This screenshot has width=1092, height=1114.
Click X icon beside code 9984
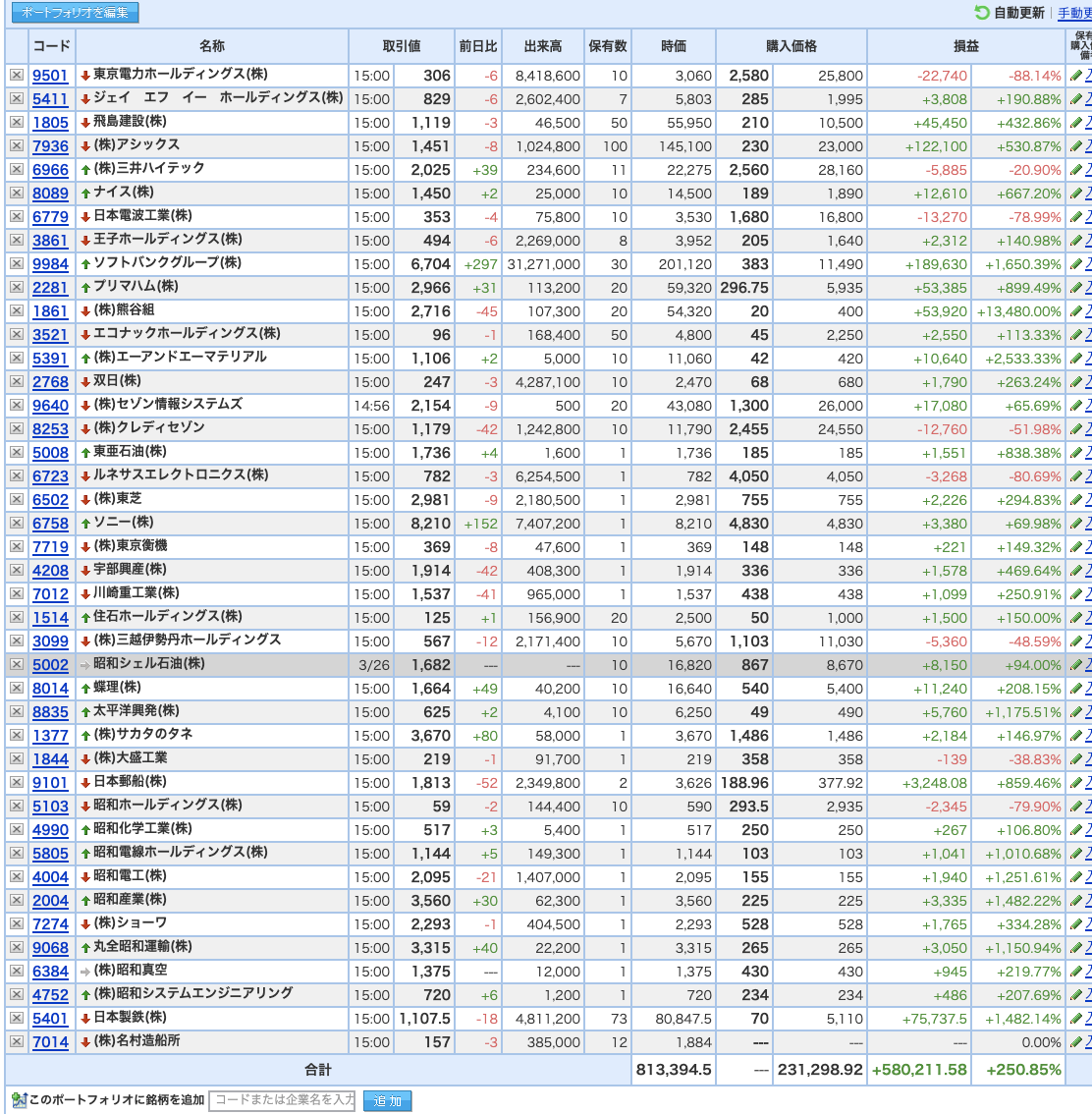point(17,263)
